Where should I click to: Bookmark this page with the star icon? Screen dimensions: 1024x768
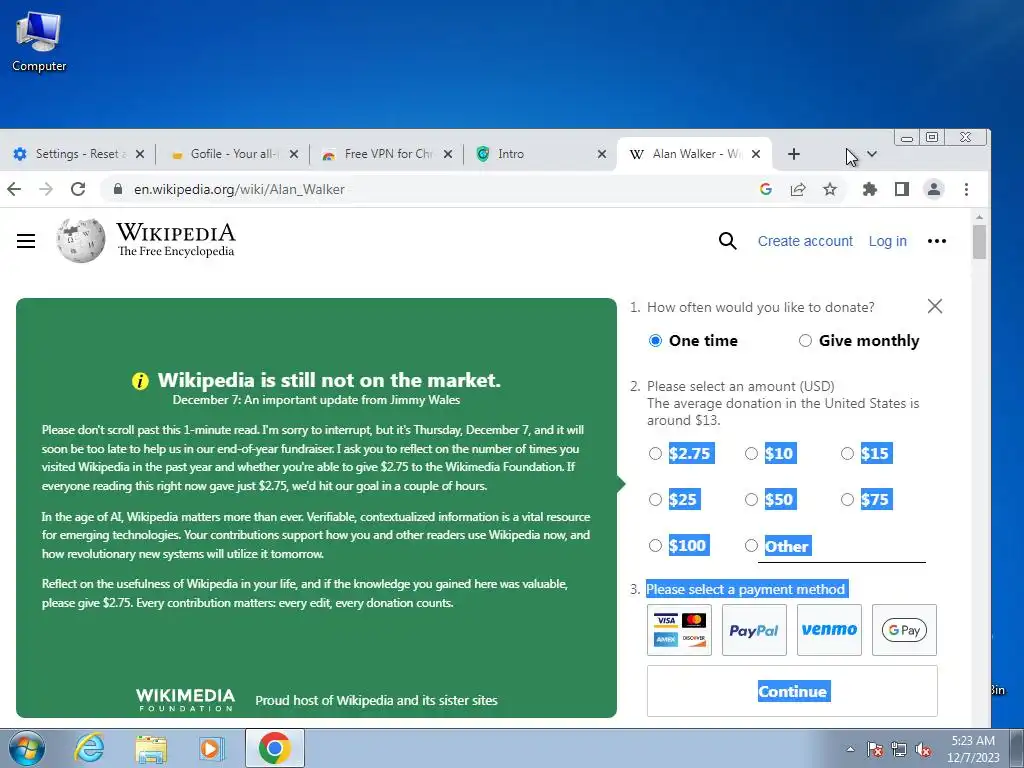[x=829, y=189]
